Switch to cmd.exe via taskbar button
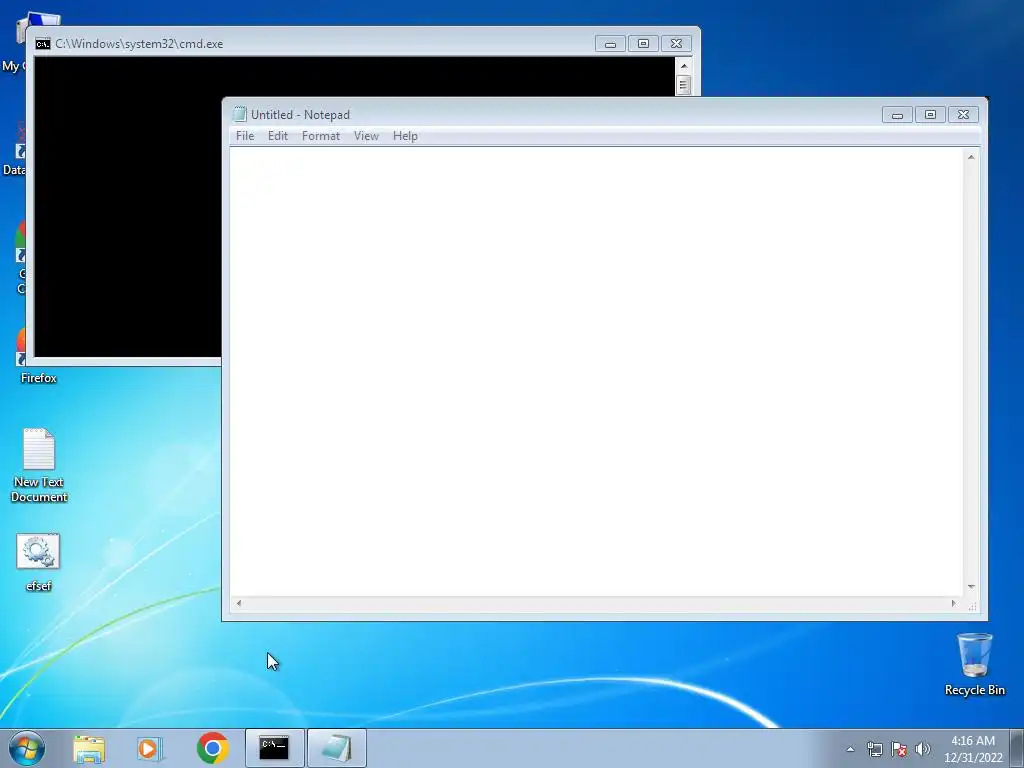The height and width of the screenshot is (768, 1024). (274, 748)
